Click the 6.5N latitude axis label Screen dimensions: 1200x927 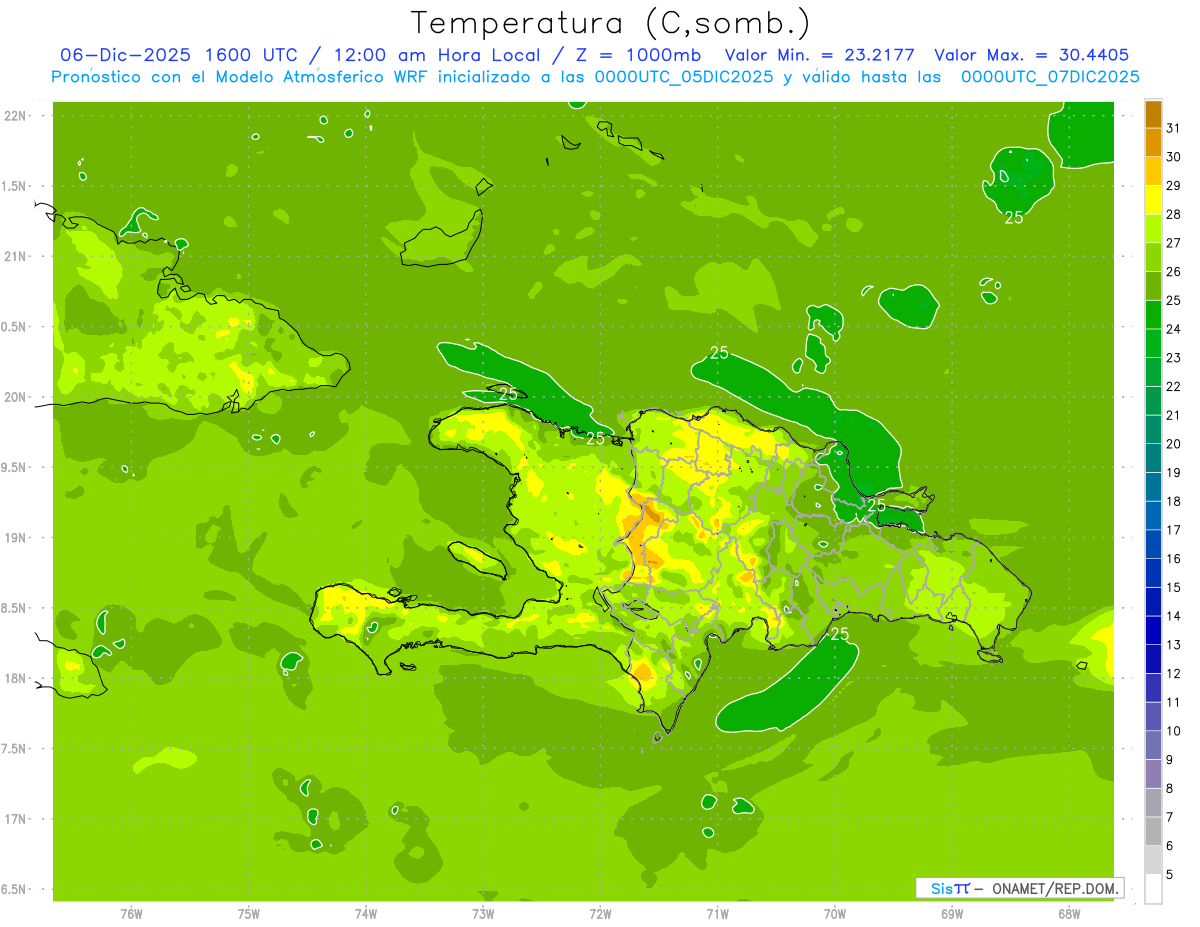[15, 890]
